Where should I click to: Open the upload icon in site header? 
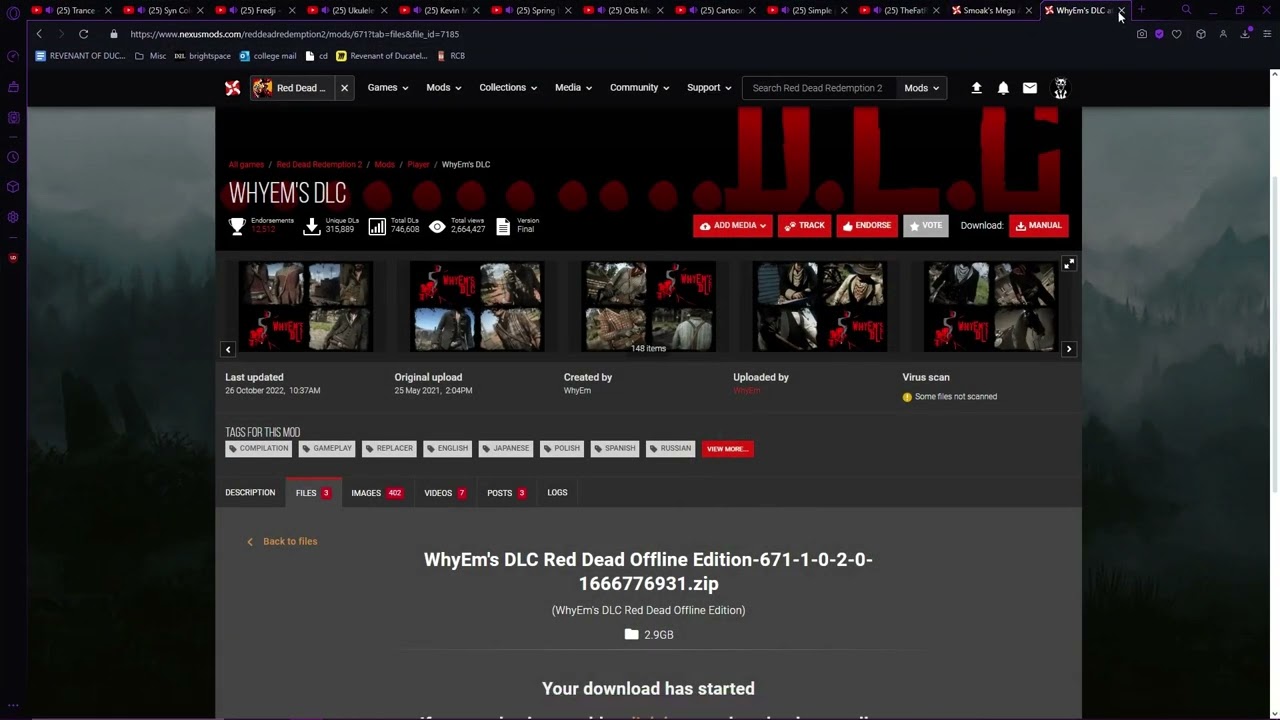976,88
